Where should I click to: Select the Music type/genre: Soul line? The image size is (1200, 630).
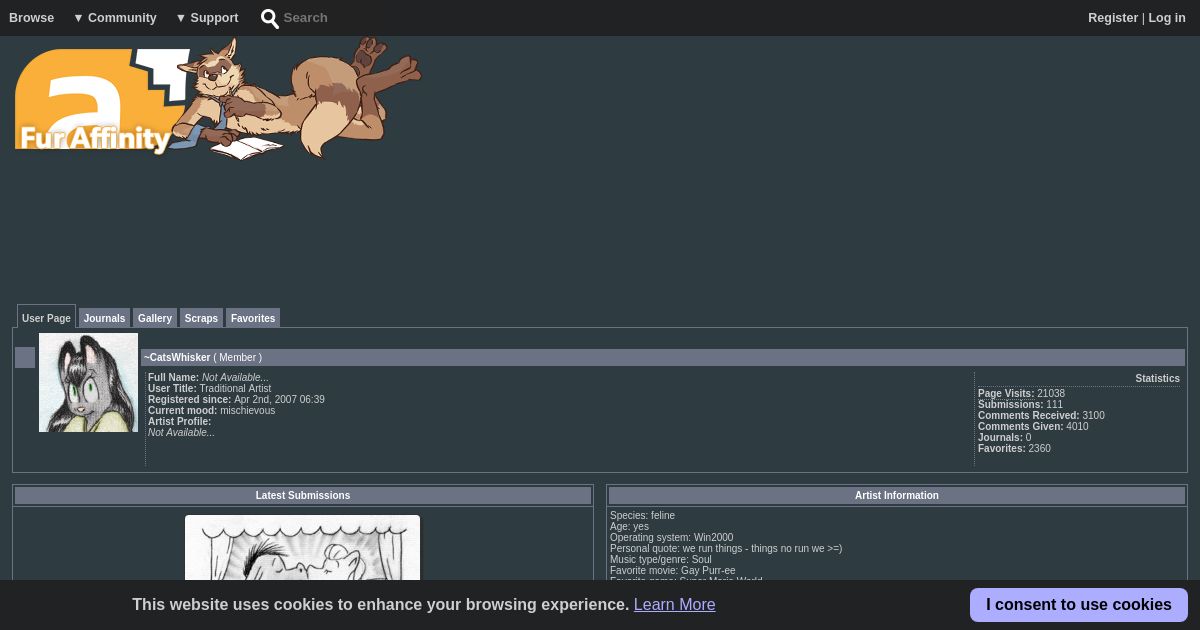coord(661,559)
